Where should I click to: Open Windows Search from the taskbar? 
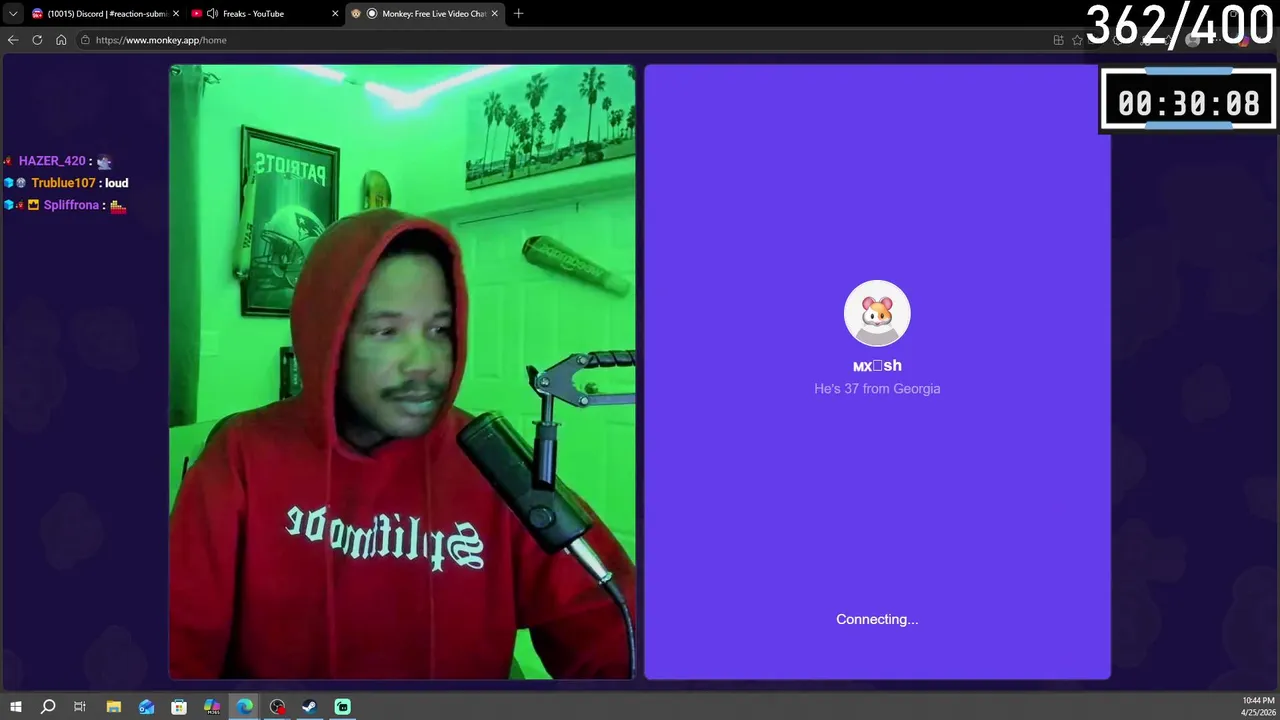coord(47,707)
